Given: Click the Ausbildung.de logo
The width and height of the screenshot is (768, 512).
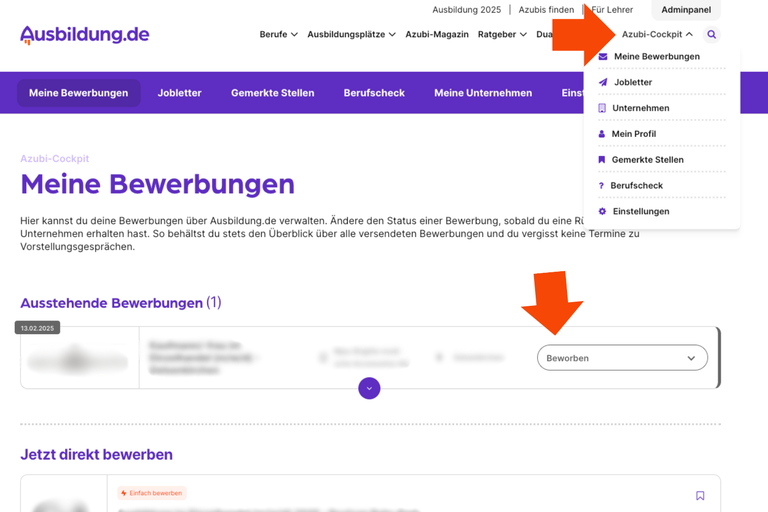Looking at the screenshot, I should click(85, 35).
